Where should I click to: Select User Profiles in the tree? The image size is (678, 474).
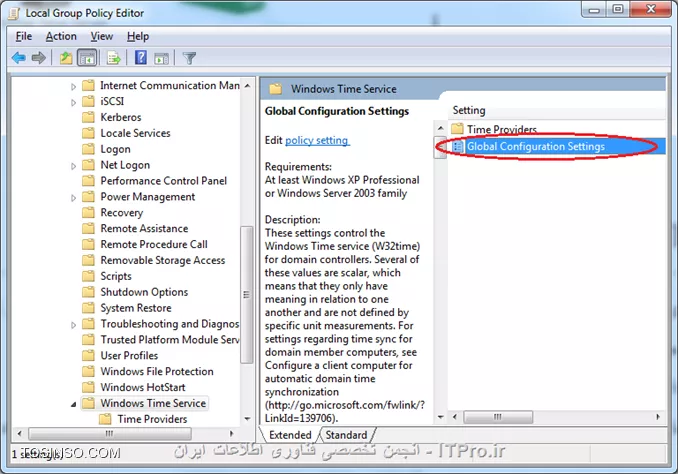pyautogui.click(x=129, y=356)
